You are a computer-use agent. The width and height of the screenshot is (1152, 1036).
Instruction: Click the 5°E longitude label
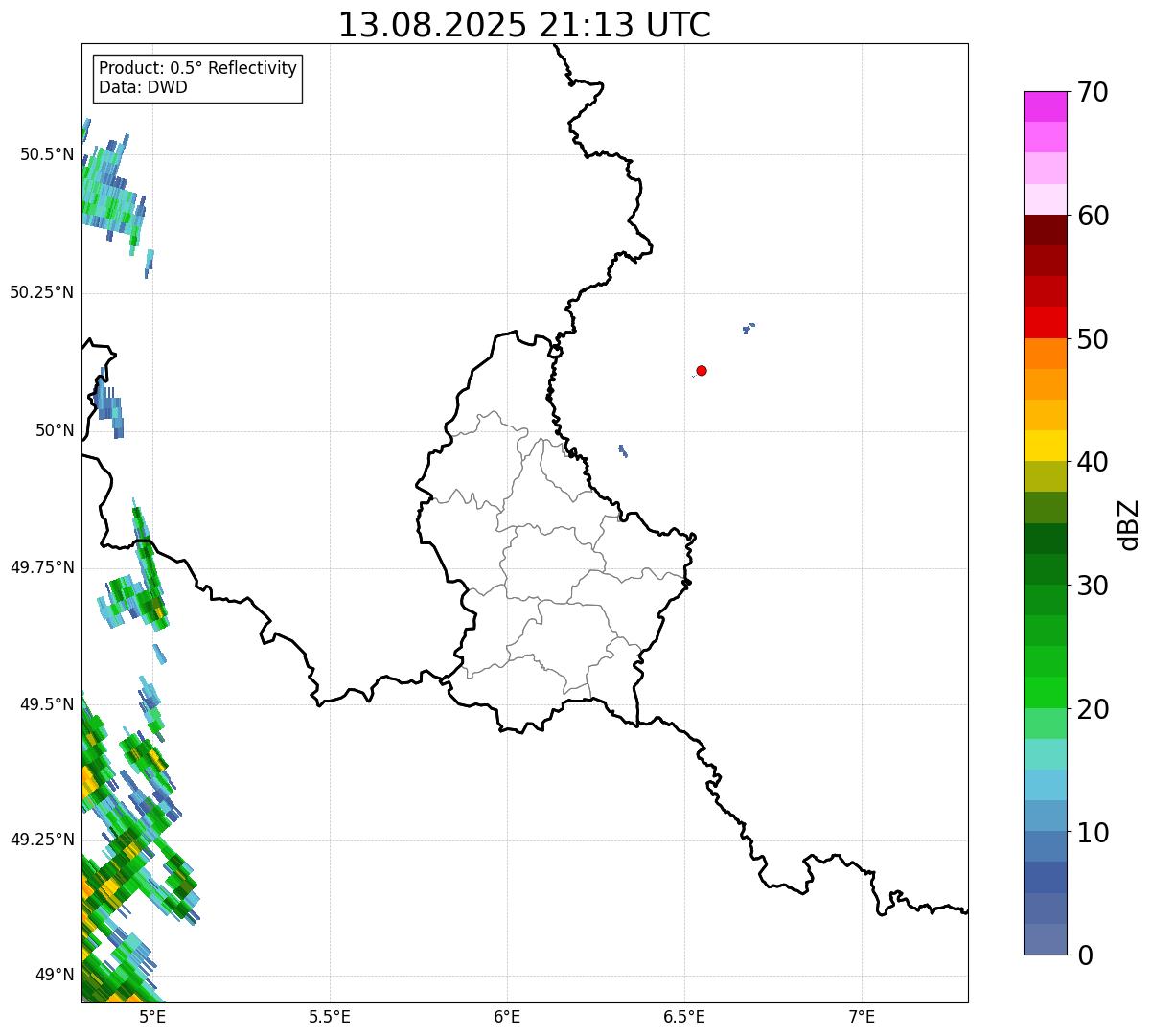pyautogui.click(x=152, y=1017)
